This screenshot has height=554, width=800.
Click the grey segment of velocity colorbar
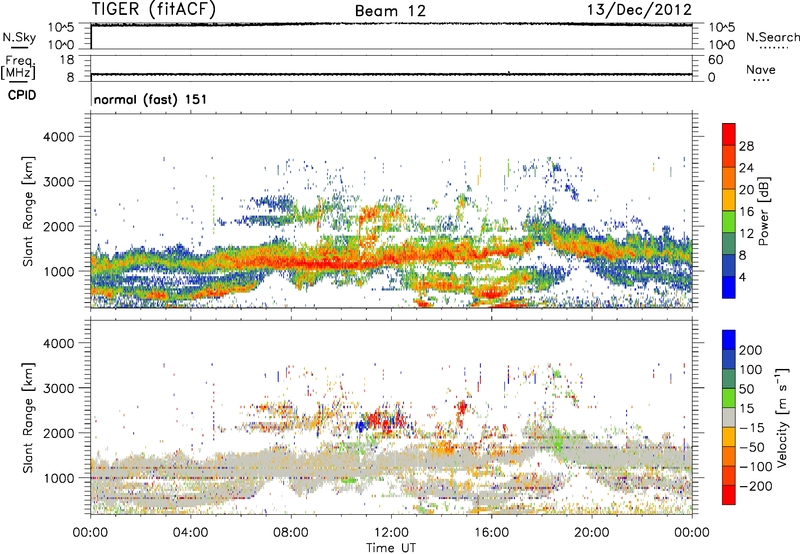coord(729,418)
